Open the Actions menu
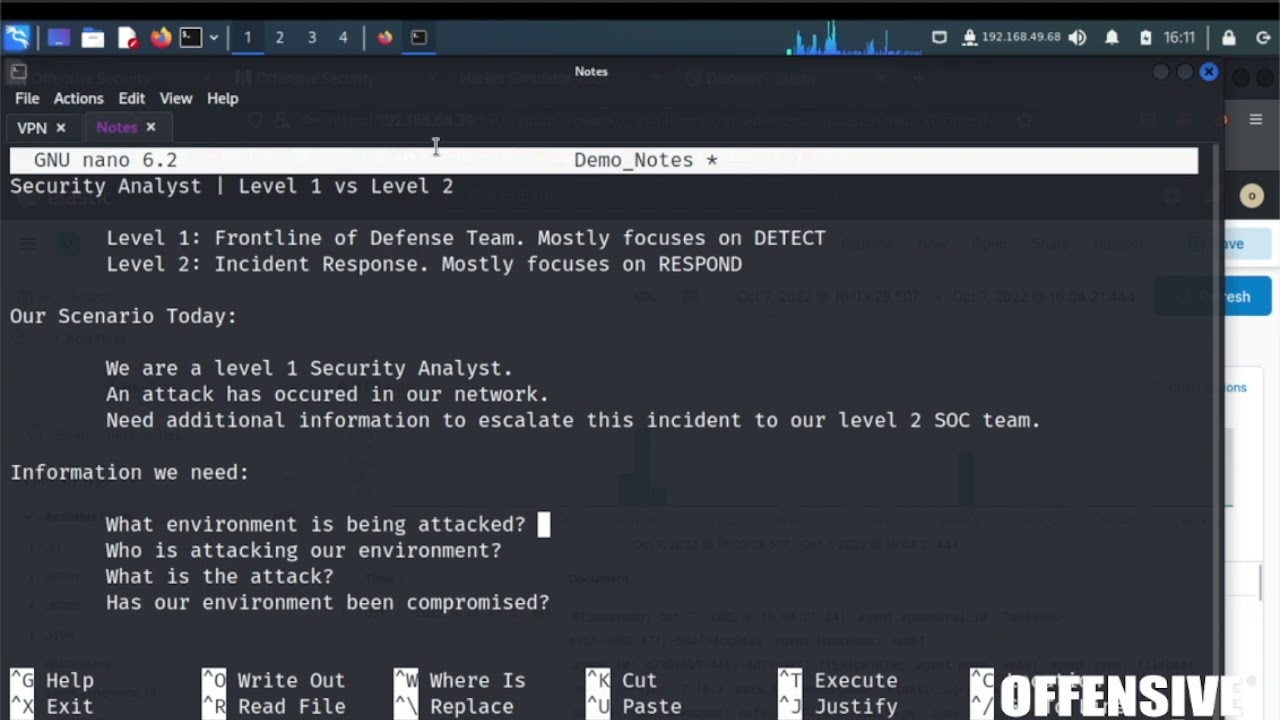Viewport: 1280px width, 720px height. coord(78,98)
